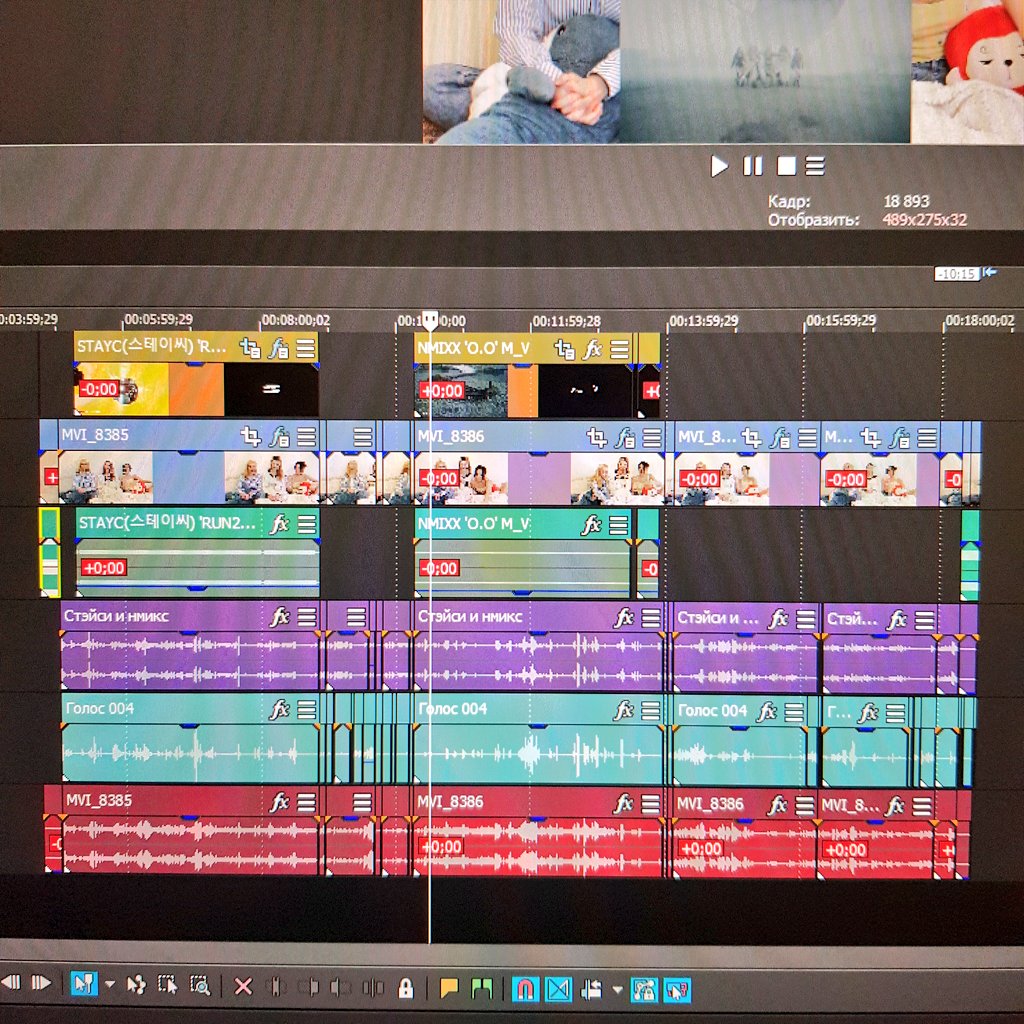Screen dimensions: 1024x1024
Task: Open menu of first Голос 004 event
Action: point(307,709)
